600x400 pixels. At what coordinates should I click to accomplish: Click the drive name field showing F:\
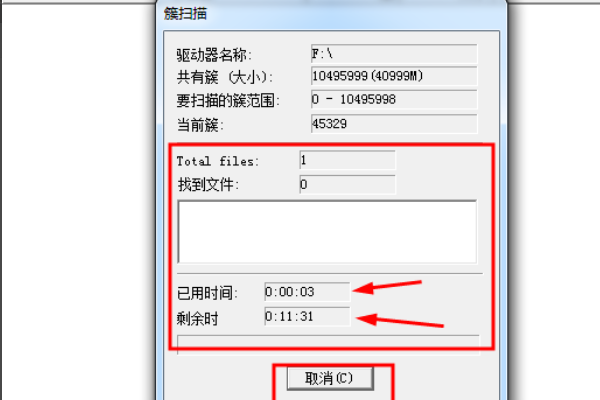point(394,54)
